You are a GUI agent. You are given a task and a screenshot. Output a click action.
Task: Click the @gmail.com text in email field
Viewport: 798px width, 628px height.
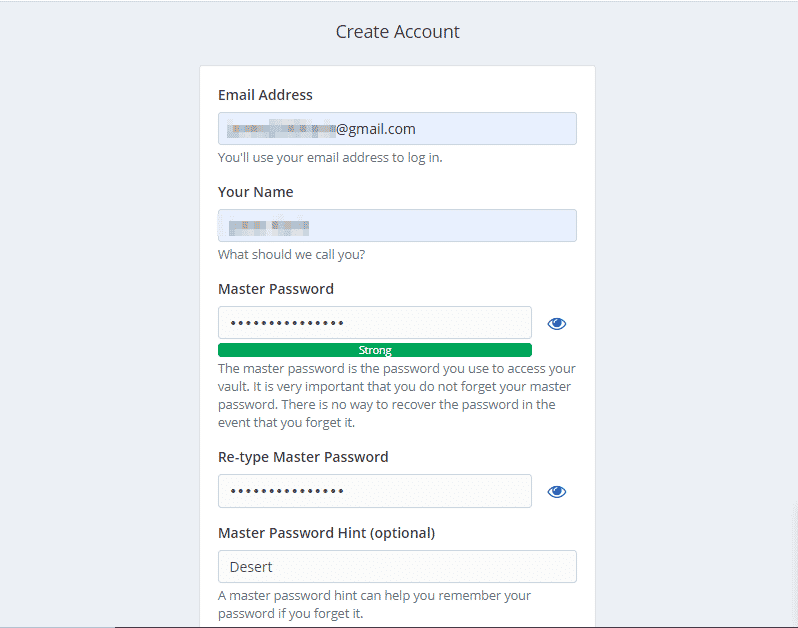point(376,129)
